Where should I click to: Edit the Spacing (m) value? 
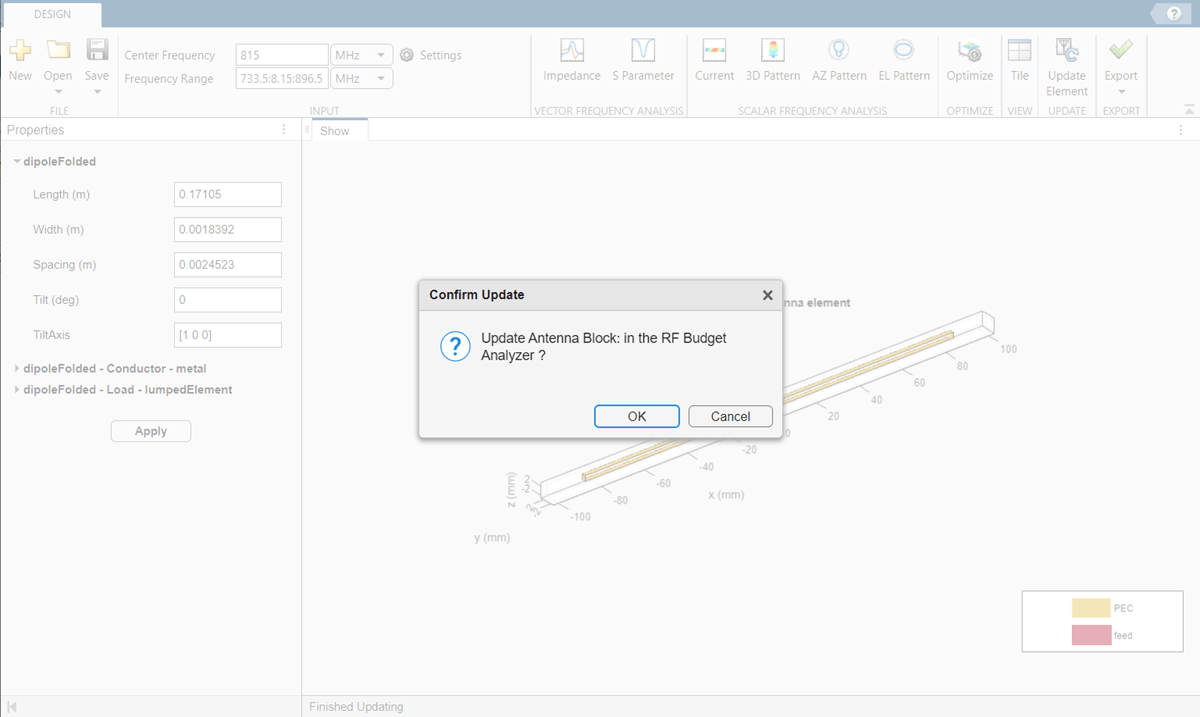click(x=228, y=264)
